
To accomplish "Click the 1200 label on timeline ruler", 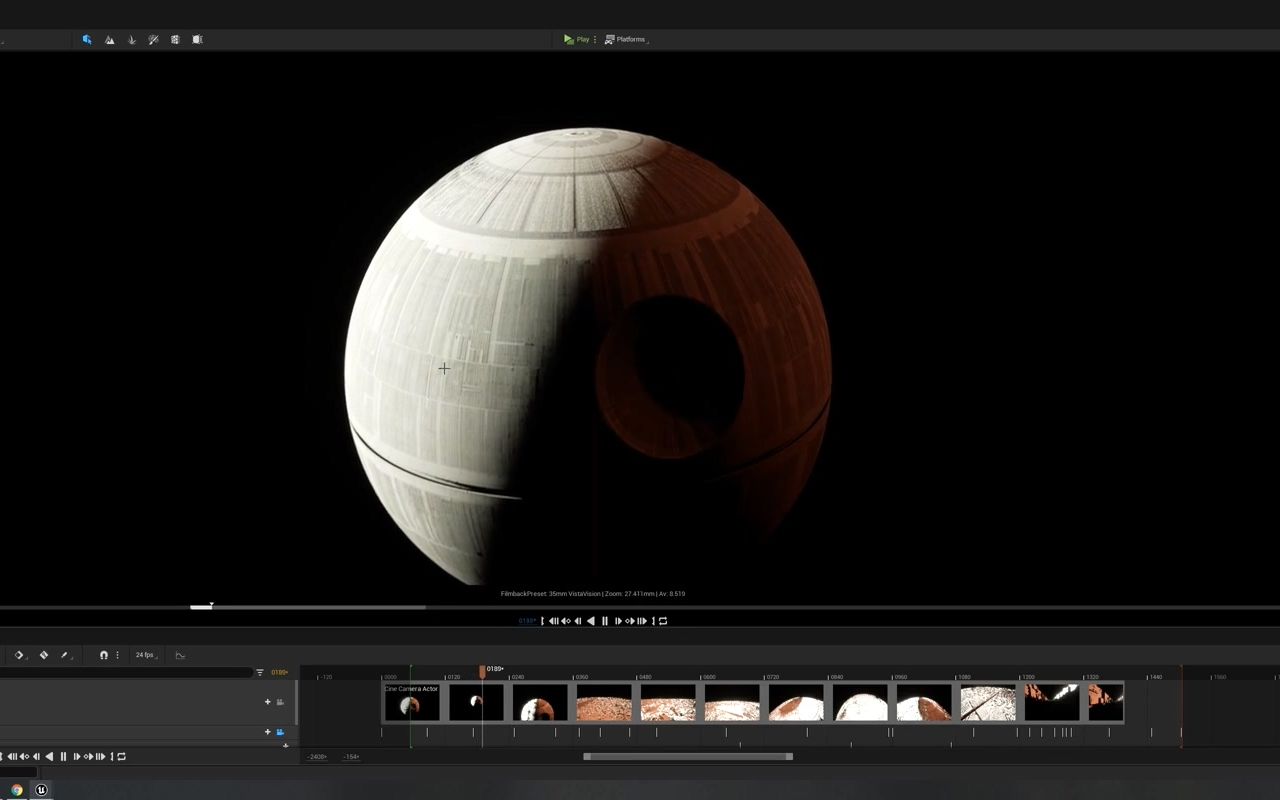I will click(x=1027, y=677).
